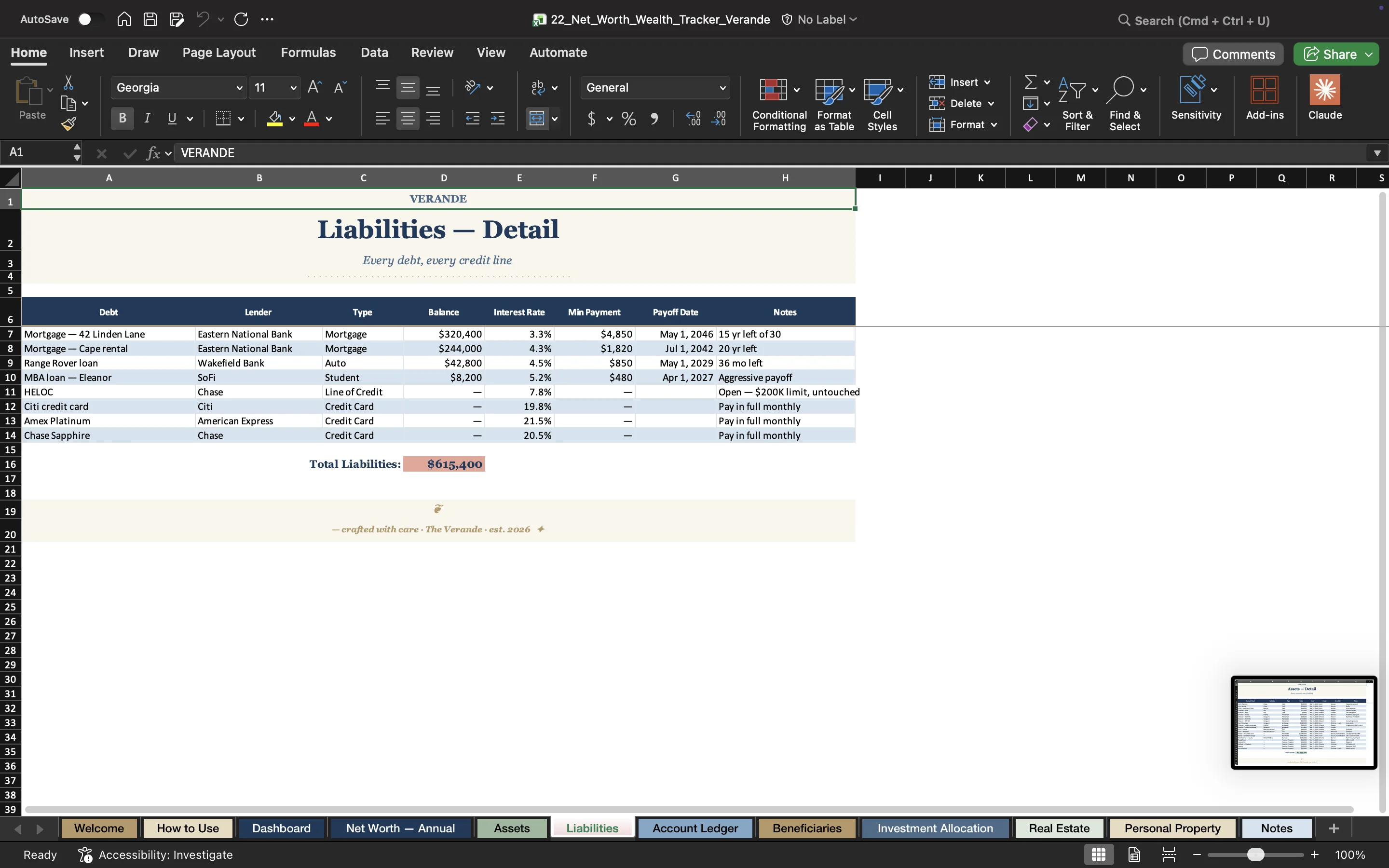The image size is (1389, 868).
Task: Toggle Underline formatting
Action: 172,118
